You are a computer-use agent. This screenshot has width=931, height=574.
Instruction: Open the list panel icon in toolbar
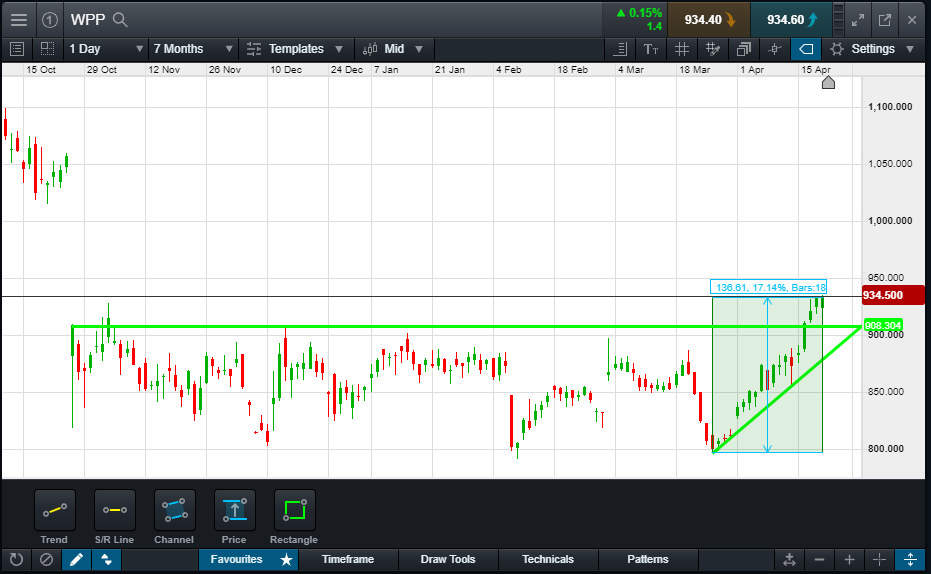click(x=17, y=49)
